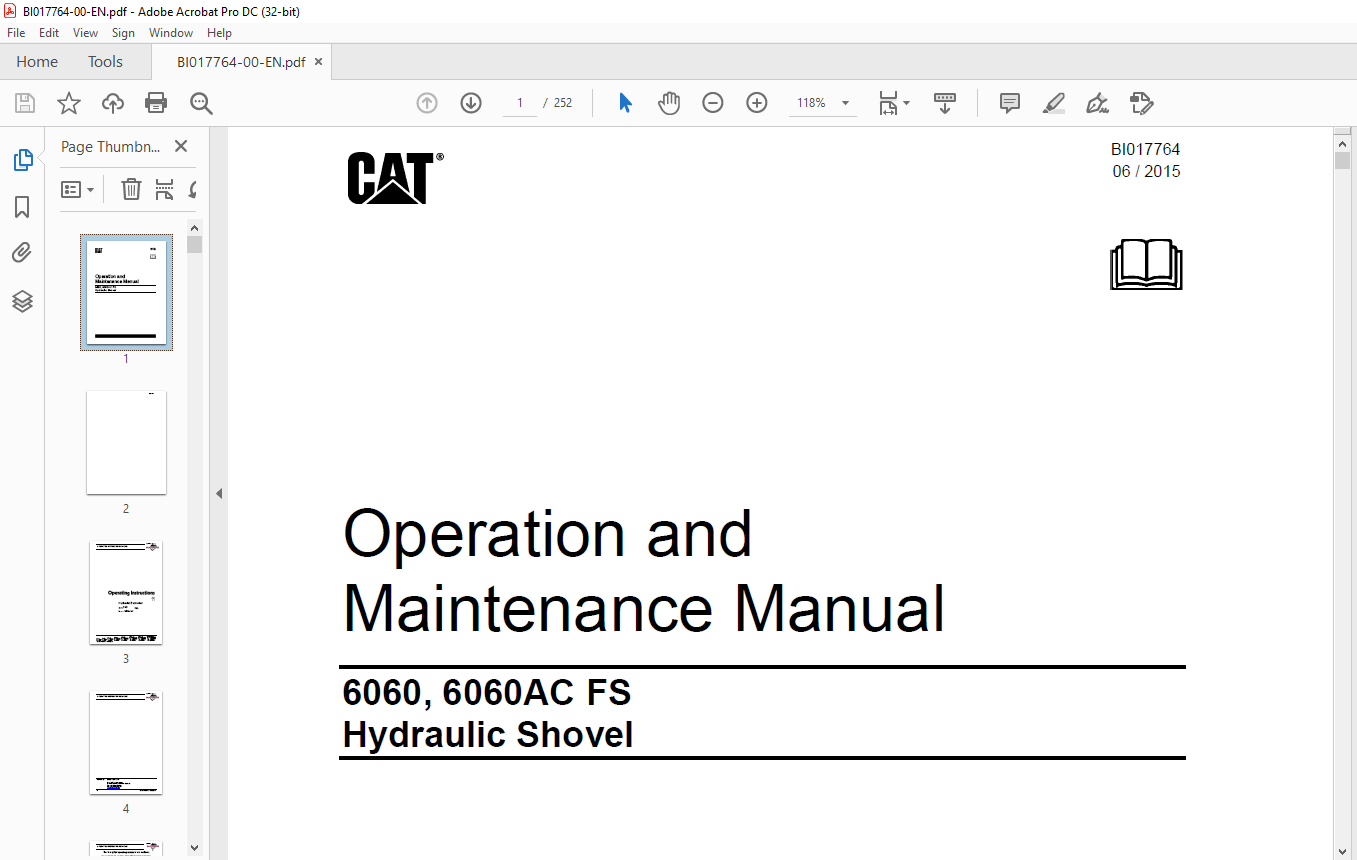Click the open book manual icon
Screen dimensions: 1357x860
coord(1146,264)
